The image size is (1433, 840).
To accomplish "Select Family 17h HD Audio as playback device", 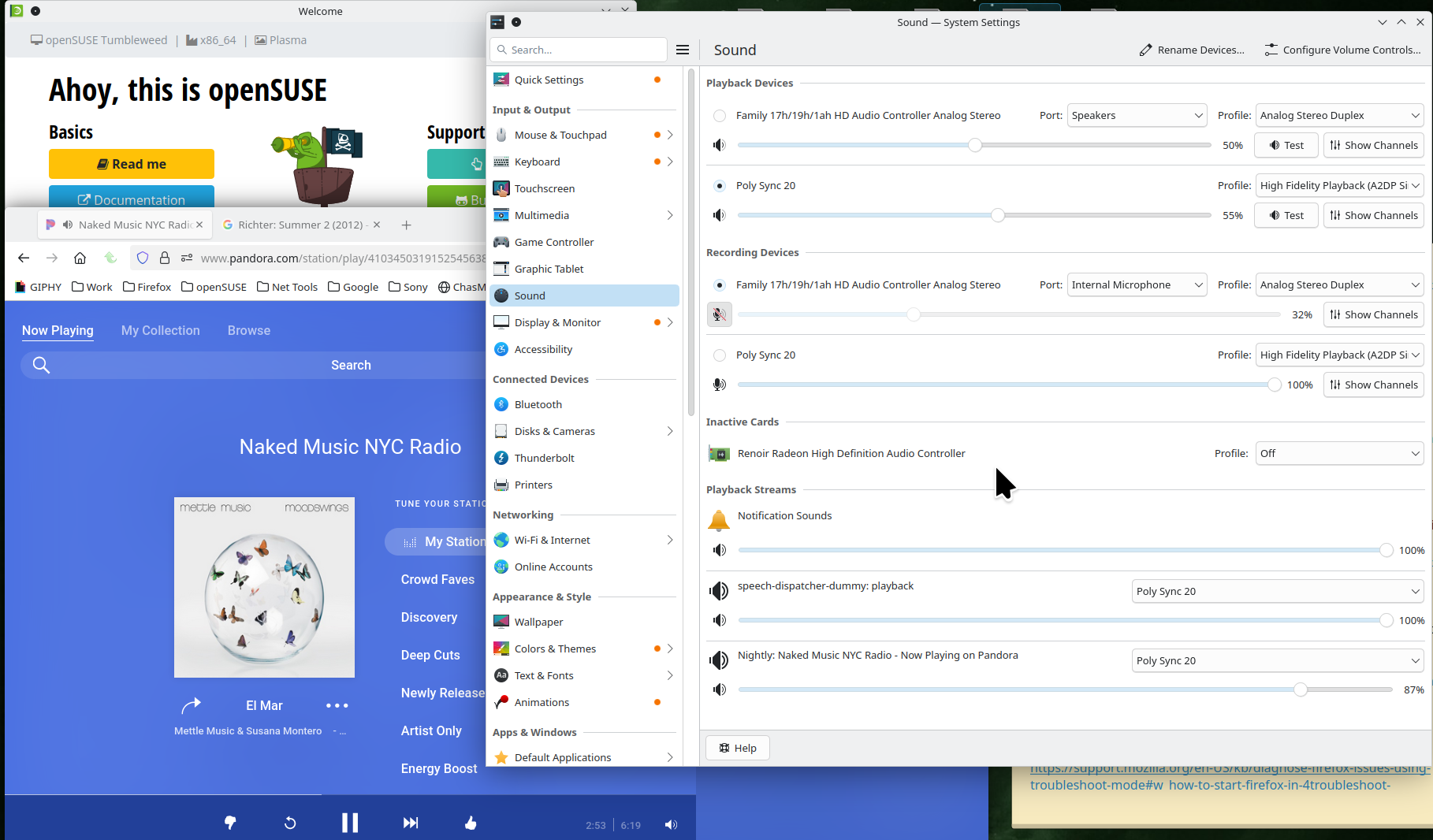I will click(720, 116).
